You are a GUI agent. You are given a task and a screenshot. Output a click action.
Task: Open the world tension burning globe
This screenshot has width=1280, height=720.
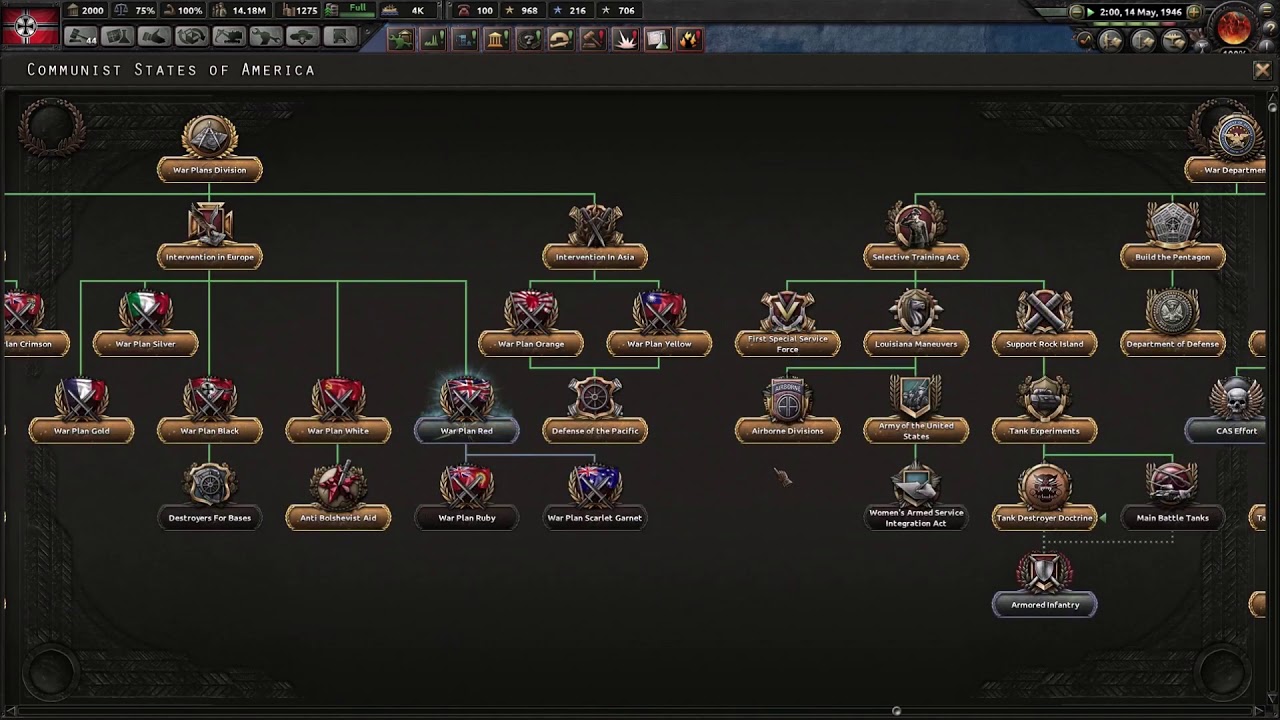(x=1234, y=27)
